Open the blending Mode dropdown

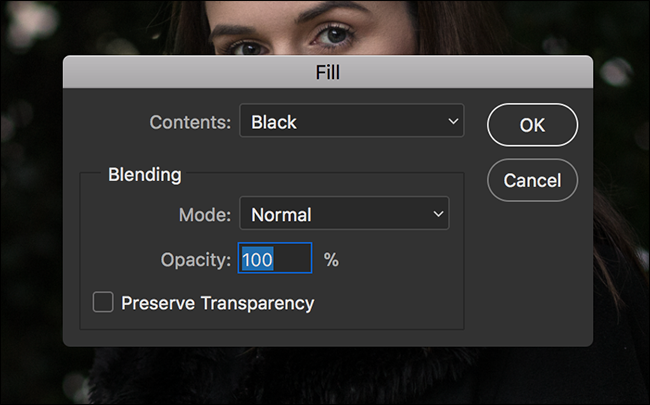(x=344, y=214)
